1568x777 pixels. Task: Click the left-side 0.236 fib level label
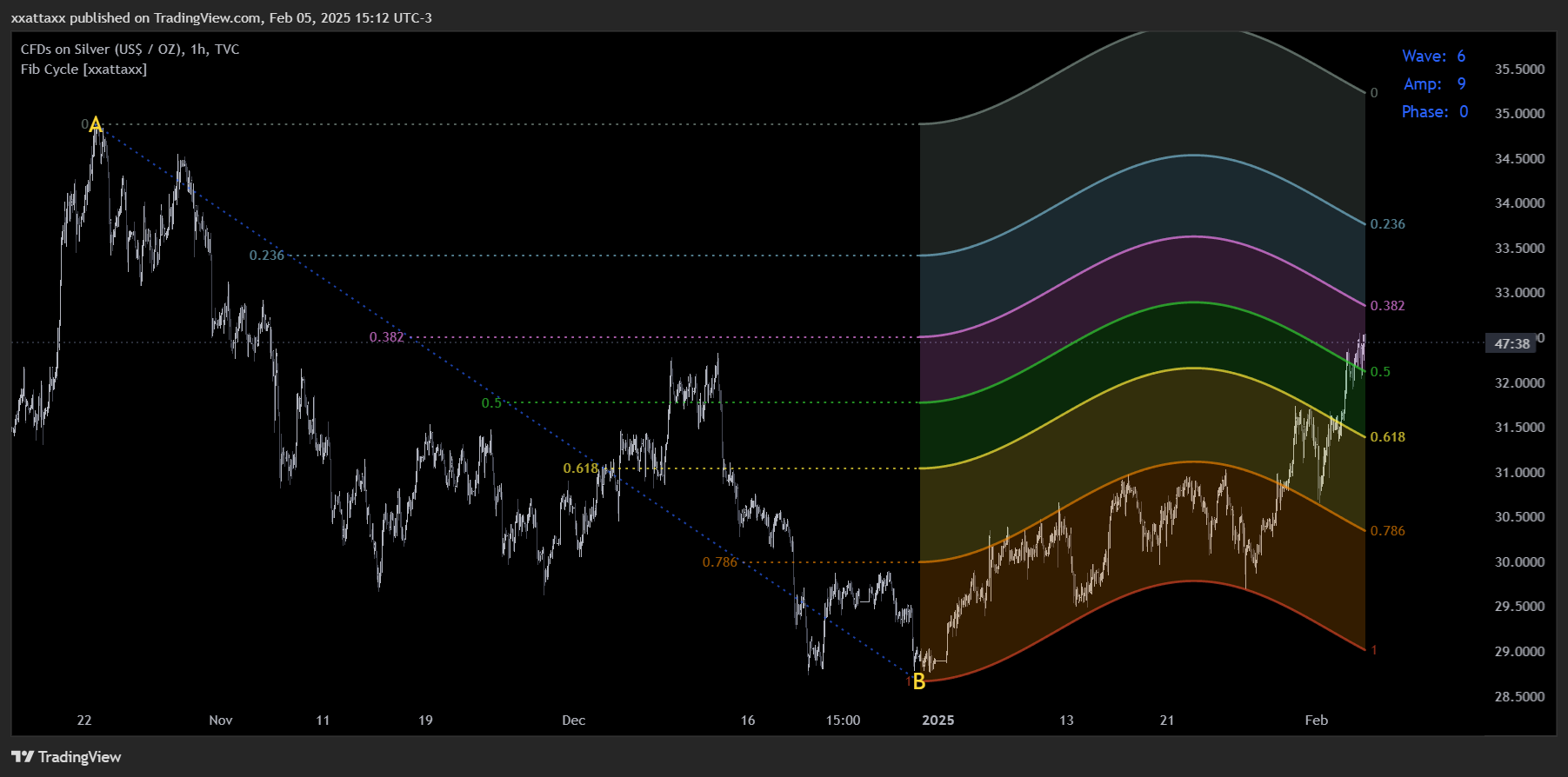tap(266, 255)
